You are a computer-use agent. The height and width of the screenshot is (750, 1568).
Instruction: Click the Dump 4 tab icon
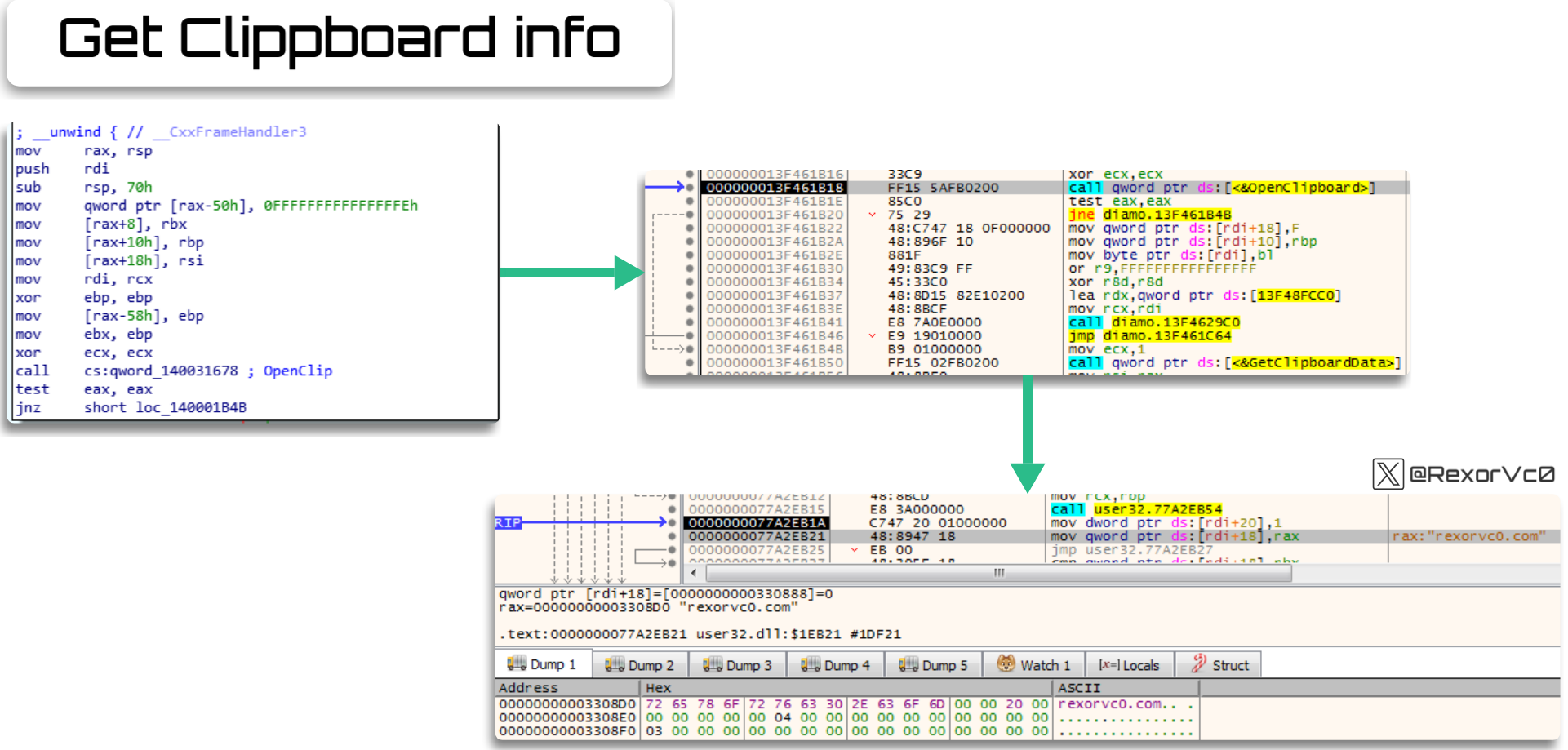coord(811,664)
